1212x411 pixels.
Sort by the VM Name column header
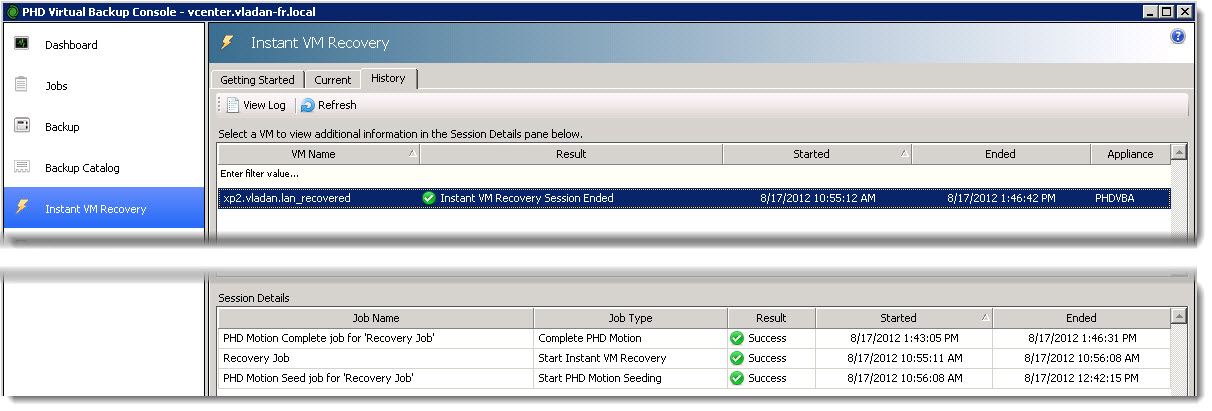coord(319,154)
